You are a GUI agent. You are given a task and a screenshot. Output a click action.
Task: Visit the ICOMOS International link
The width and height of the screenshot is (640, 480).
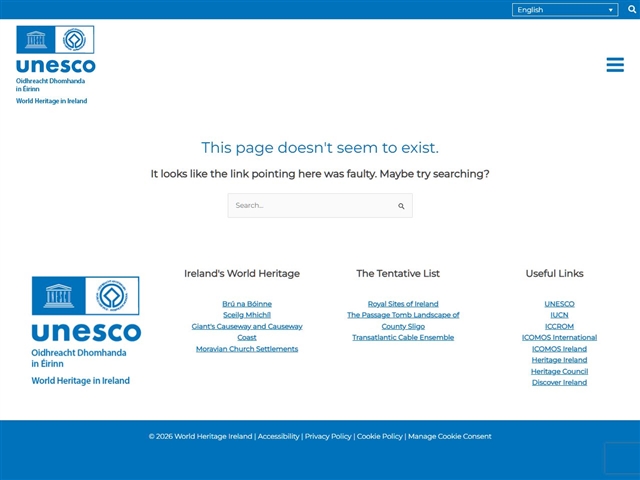pyautogui.click(x=559, y=337)
